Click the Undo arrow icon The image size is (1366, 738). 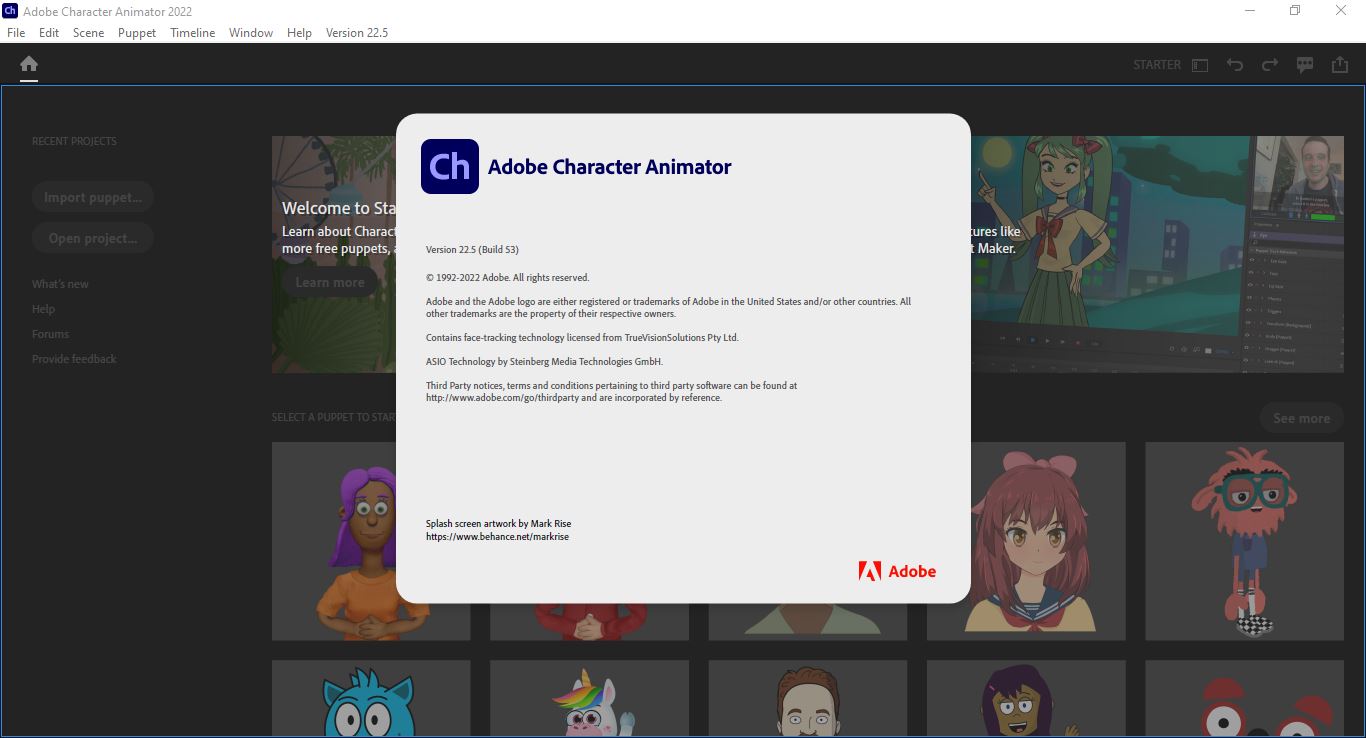[1235, 65]
